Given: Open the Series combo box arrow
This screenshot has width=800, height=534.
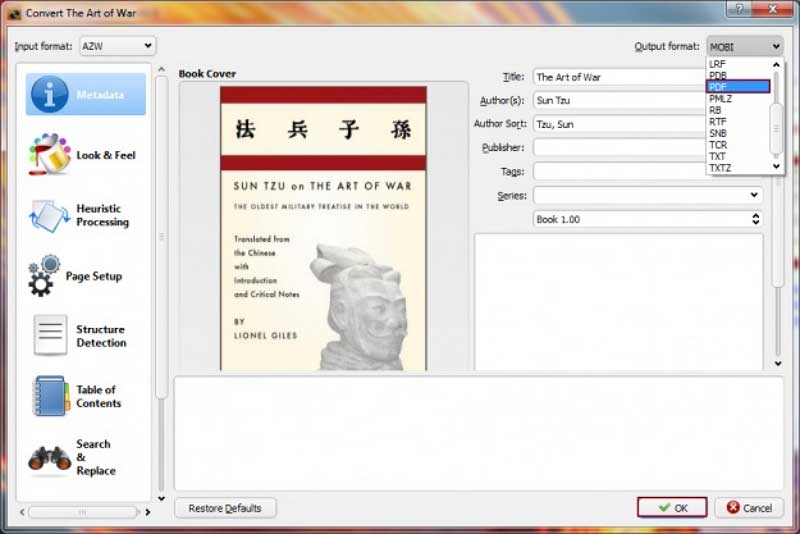Looking at the screenshot, I should click(x=754, y=195).
